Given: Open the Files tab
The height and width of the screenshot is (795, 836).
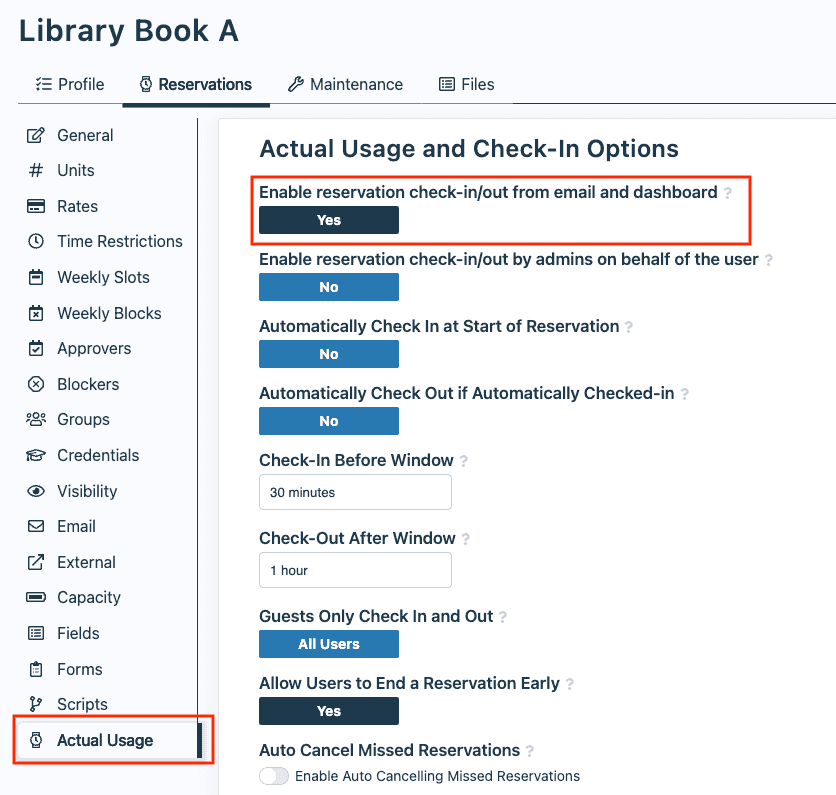Looking at the screenshot, I should click(x=466, y=84).
